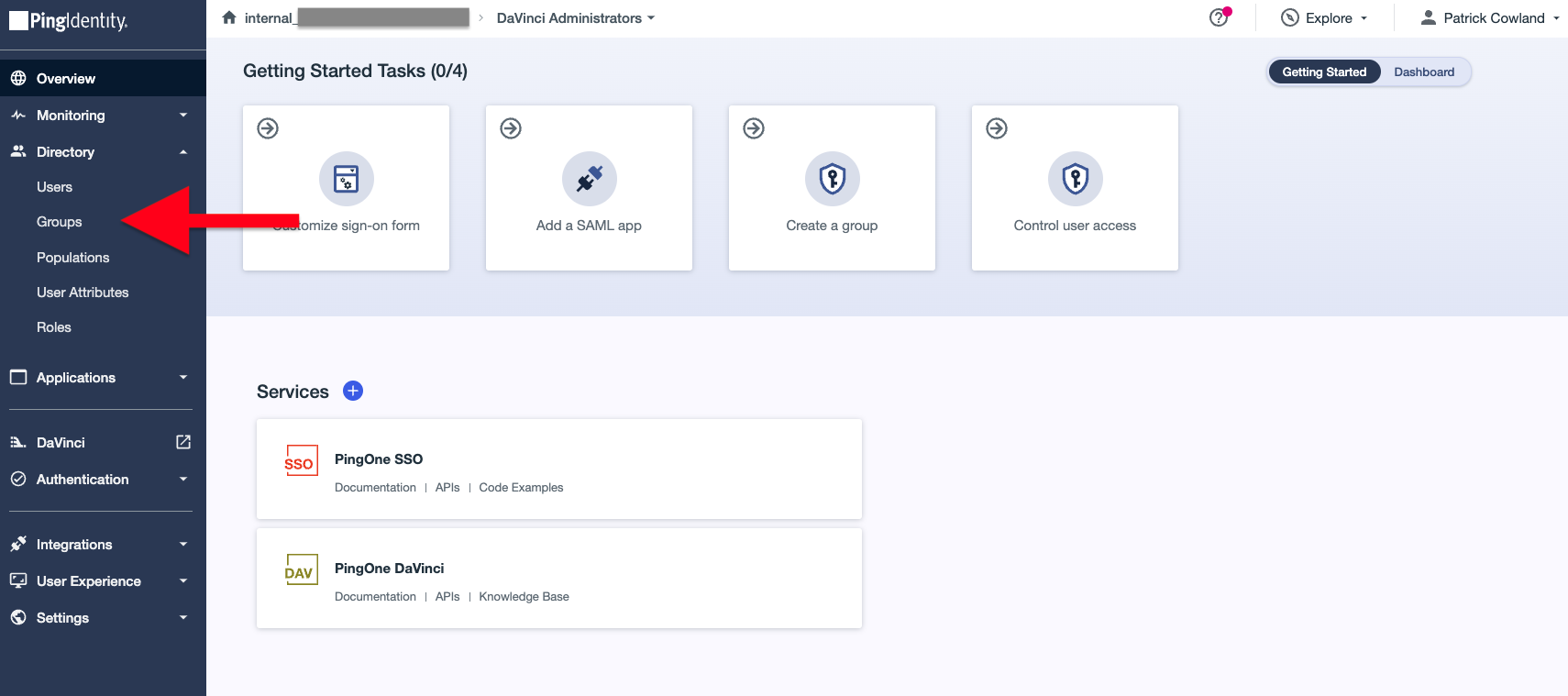This screenshot has width=1568, height=696.
Task: Expand the Applications menu arrow
Action: pos(183,377)
